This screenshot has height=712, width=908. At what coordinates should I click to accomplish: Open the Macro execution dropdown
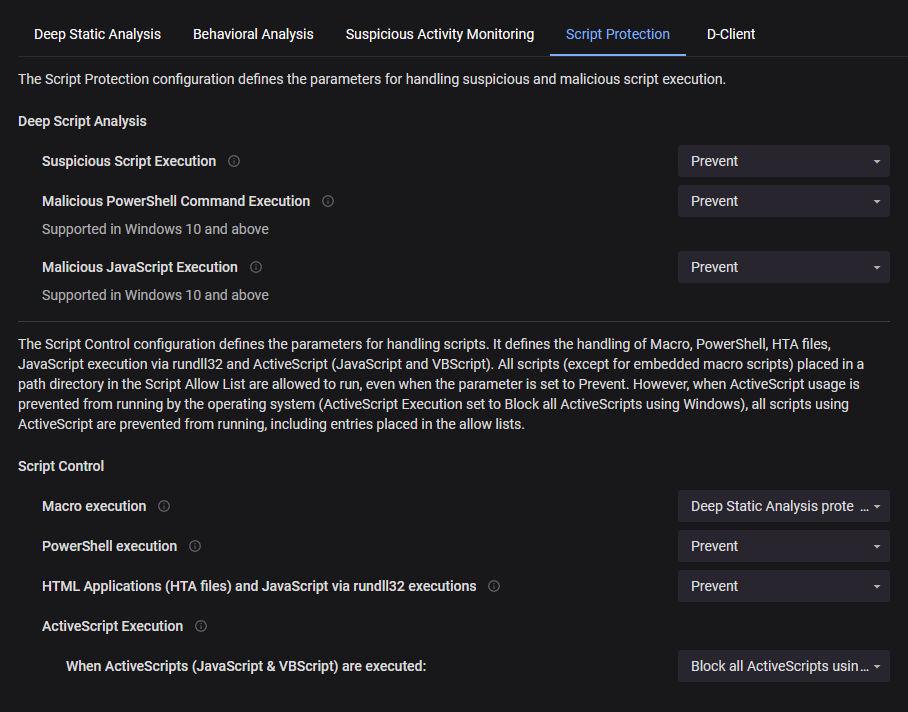click(783, 506)
